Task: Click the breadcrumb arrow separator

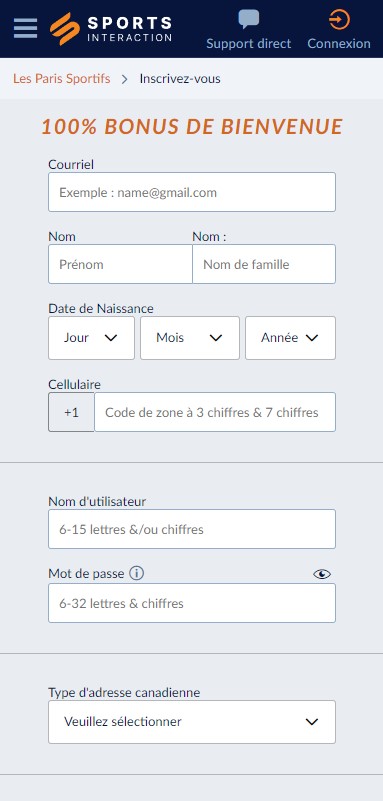Action: pos(125,79)
